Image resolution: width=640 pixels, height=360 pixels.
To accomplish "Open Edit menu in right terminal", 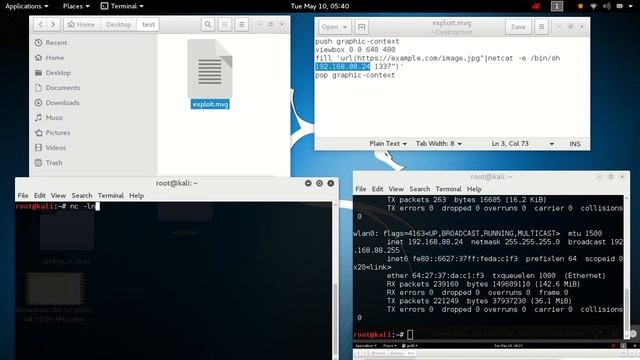I will tap(378, 189).
